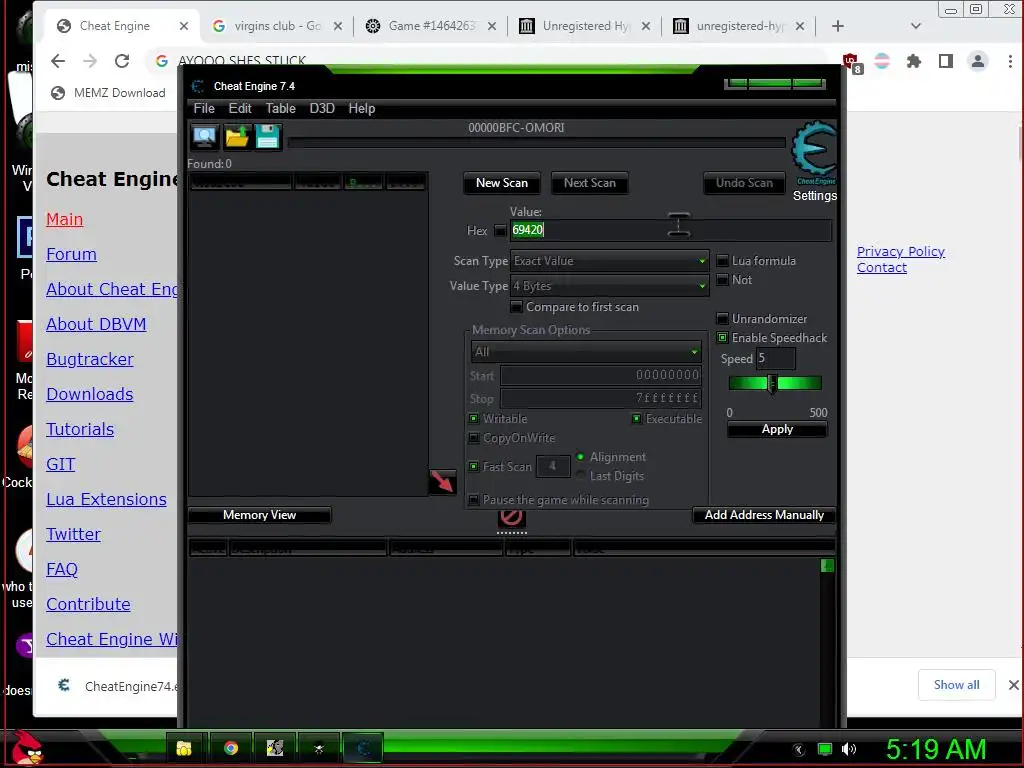Image resolution: width=1024 pixels, height=768 pixels.
Task: Open Settings via the Cheat Engine logo
Action: [814, 155]
